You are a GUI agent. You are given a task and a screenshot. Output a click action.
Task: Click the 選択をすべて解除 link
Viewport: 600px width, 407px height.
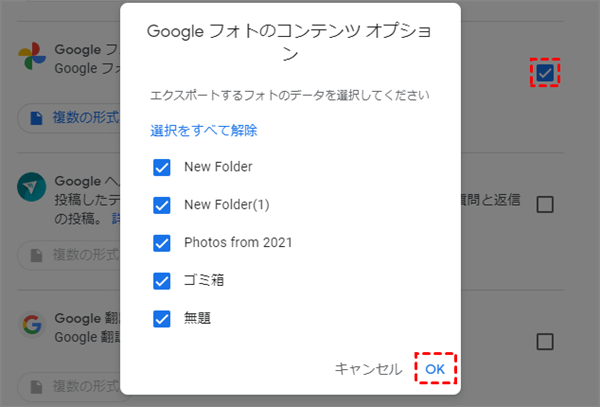coord(204,130)
